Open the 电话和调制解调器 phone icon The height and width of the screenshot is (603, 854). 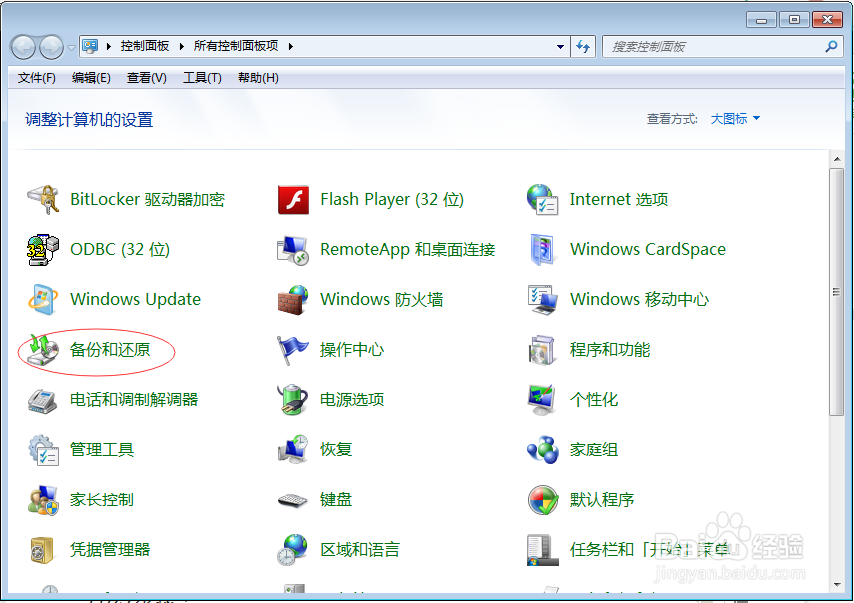tap(43, 400)
